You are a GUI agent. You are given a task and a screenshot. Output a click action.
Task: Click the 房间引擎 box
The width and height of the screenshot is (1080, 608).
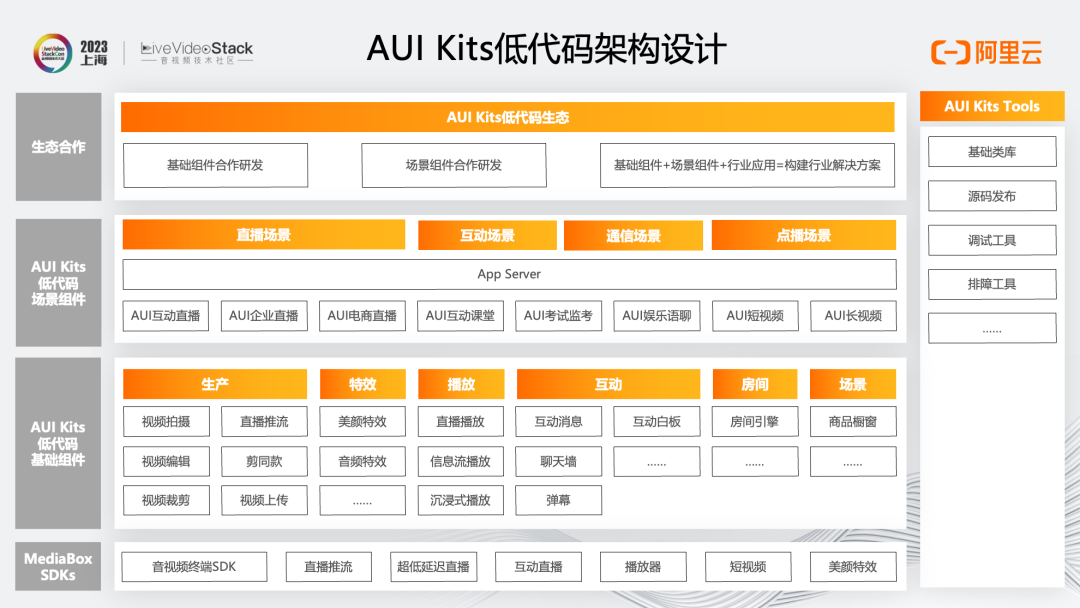tap(755, 421)
